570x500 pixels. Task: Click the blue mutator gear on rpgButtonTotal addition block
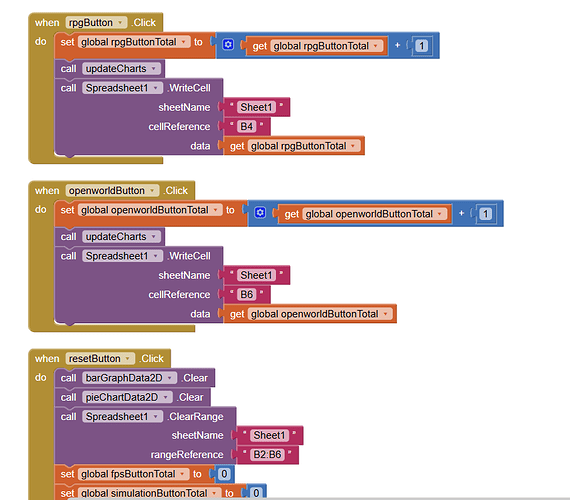pos(228,45)
